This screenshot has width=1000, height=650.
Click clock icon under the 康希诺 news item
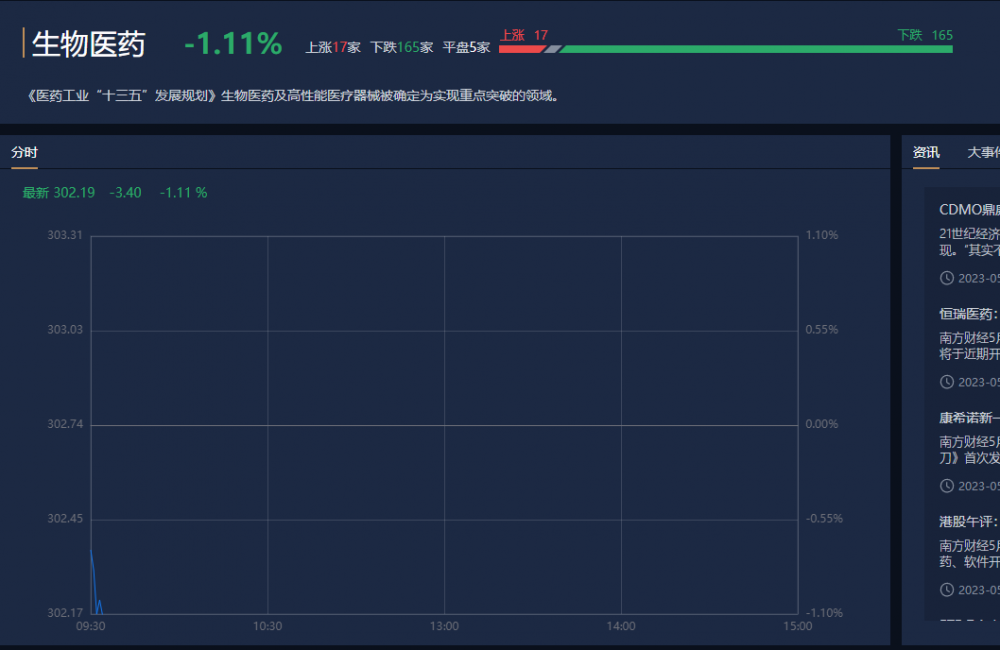(x=947, y=486)
